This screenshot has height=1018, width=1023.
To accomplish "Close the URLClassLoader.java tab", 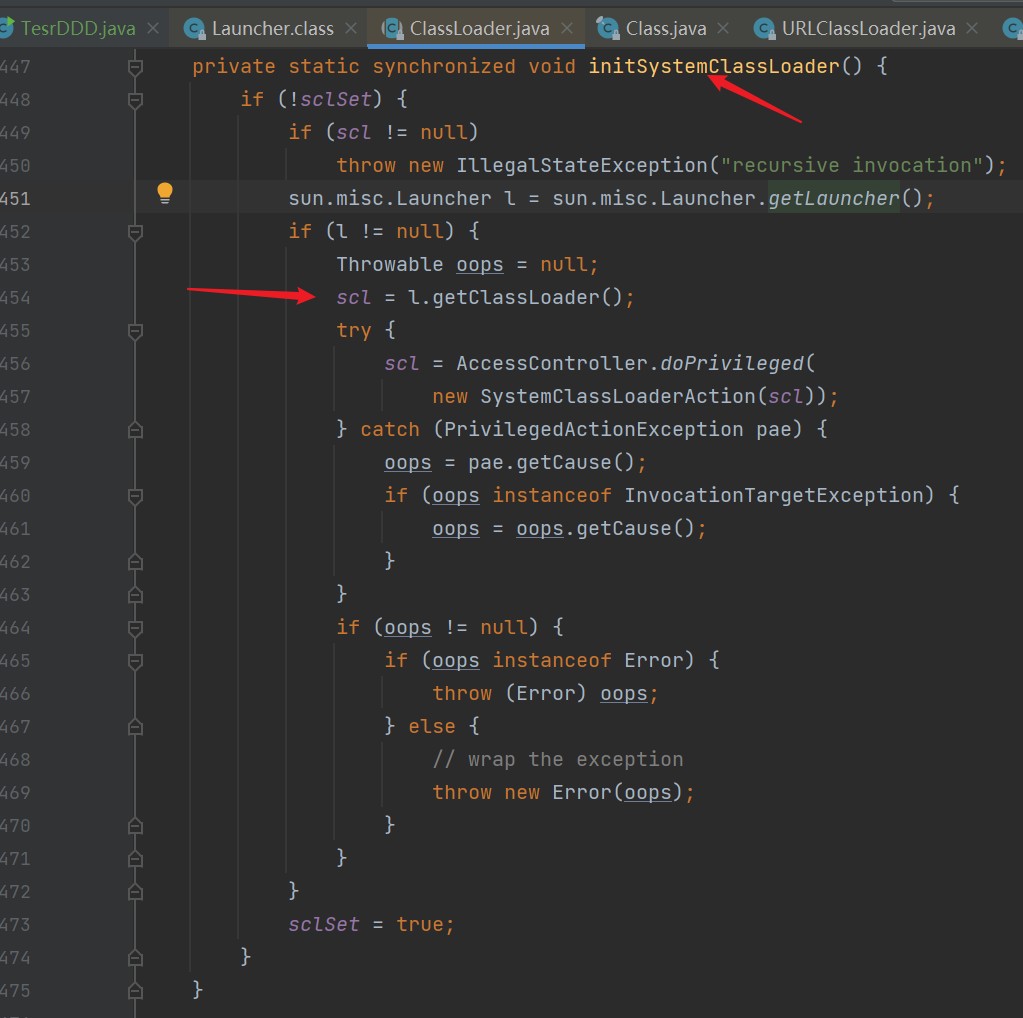I will click(x=972, y=28).
